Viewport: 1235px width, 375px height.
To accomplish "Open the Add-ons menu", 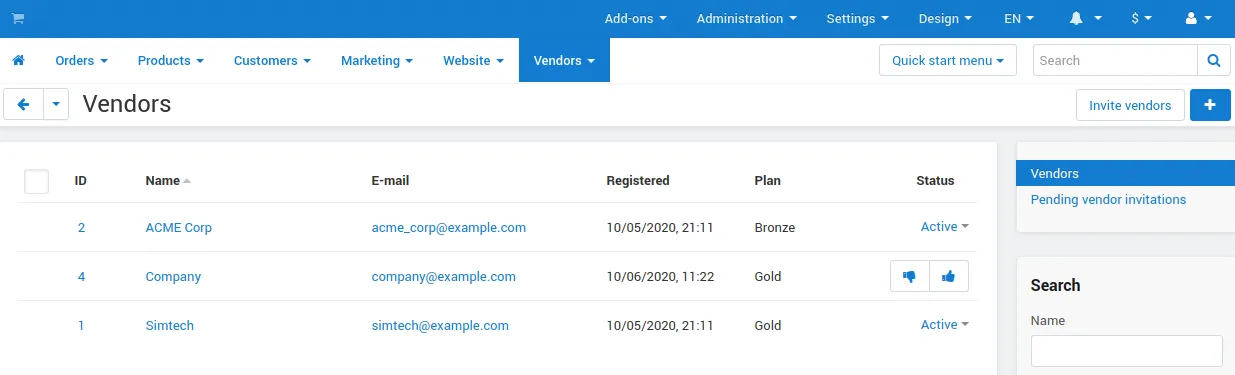I will 635,19.
